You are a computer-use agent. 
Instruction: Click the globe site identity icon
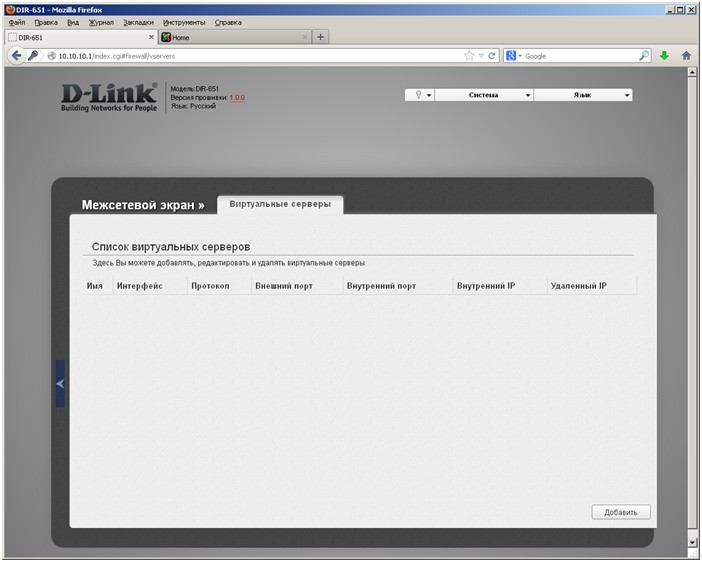pos(51,56)
